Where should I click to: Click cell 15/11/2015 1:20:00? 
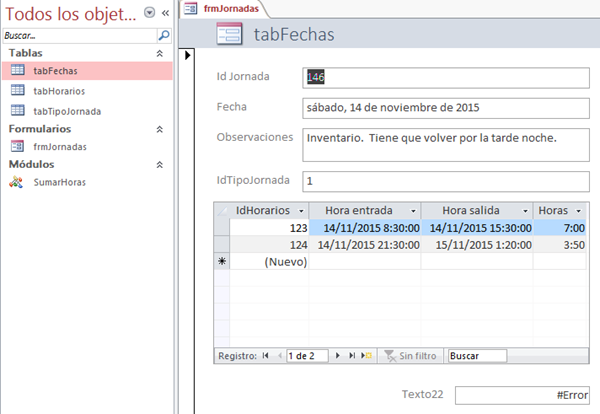(477, 244)
